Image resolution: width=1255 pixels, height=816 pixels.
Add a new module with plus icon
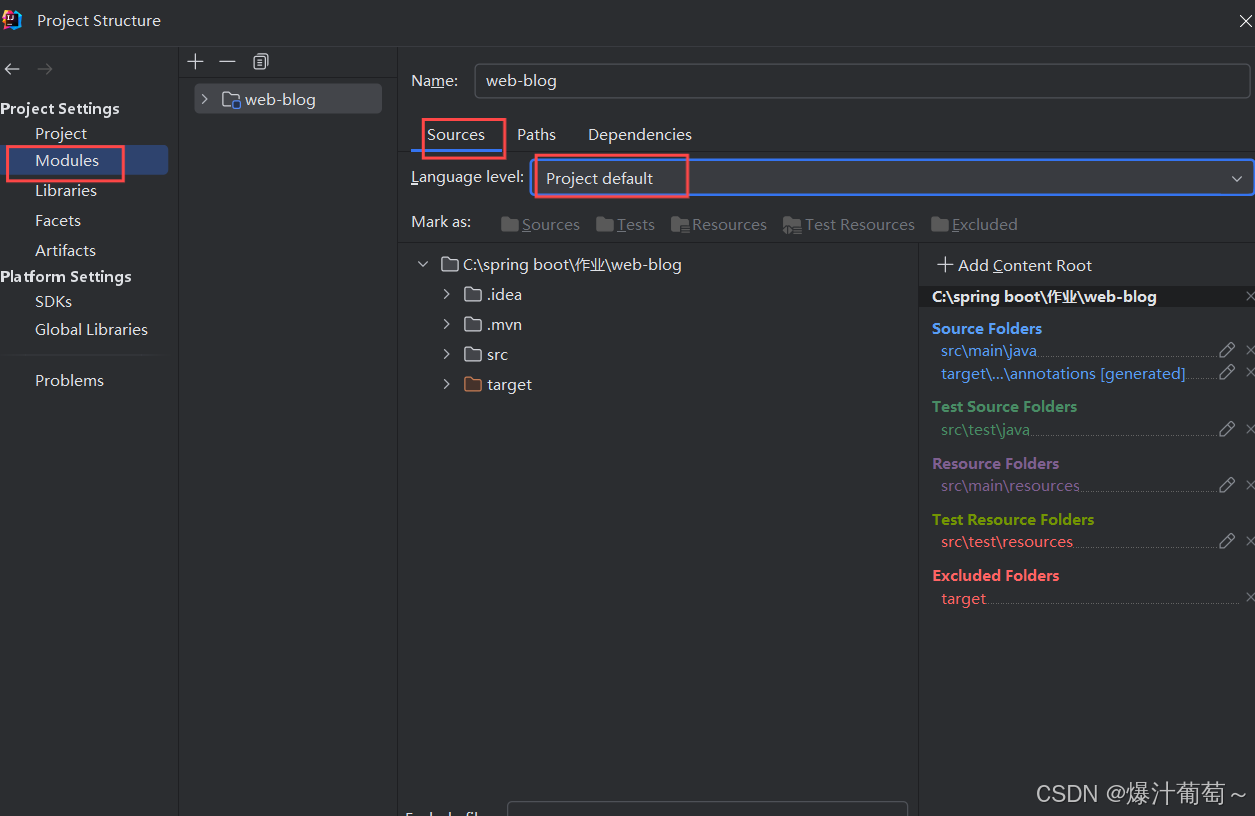click(x=195, y=62)
